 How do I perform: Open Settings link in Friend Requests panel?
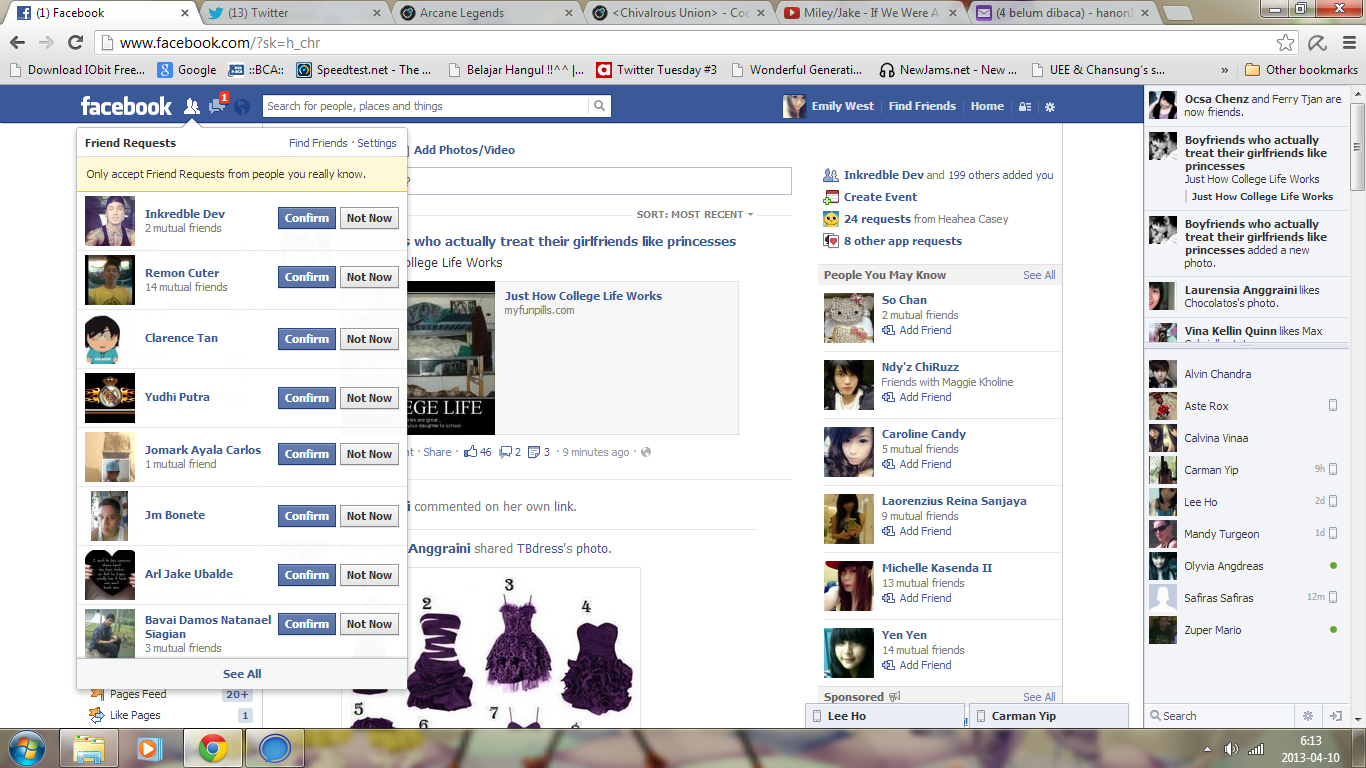(377, 143)
